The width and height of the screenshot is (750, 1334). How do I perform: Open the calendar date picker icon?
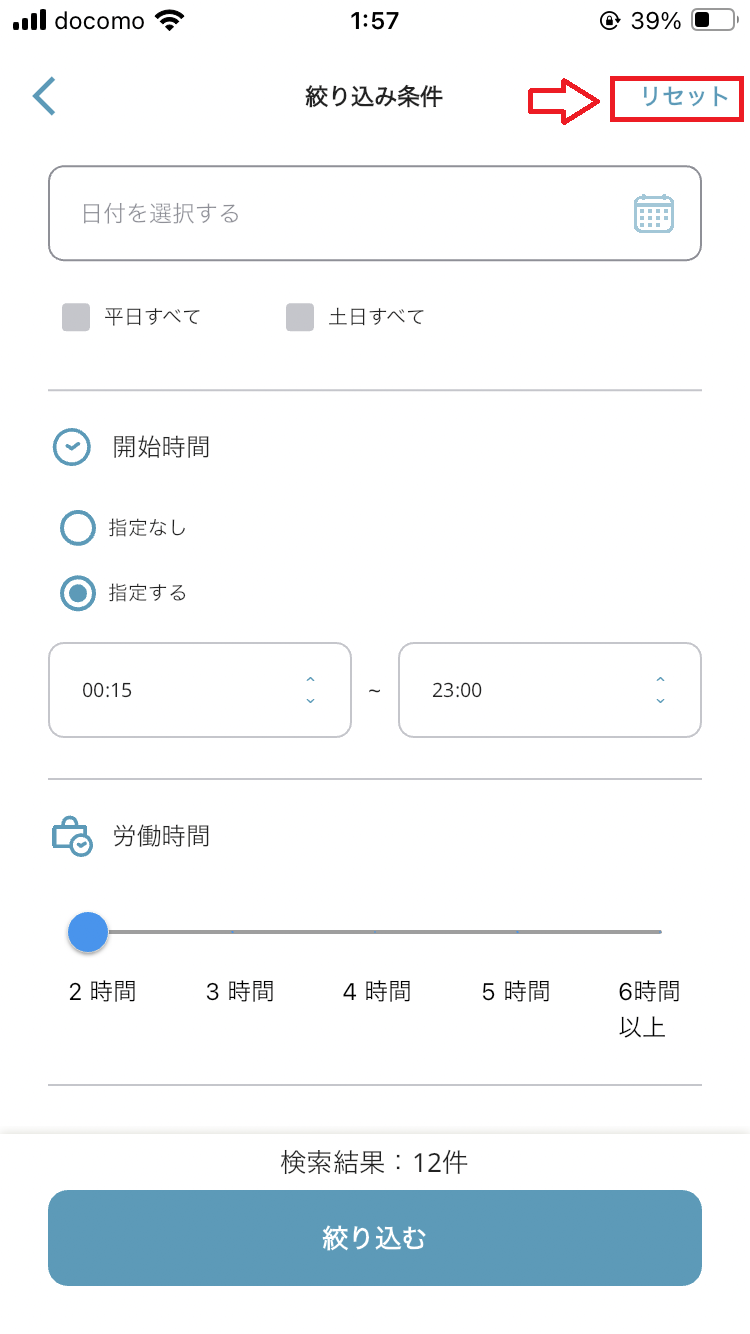pos(654,214)
